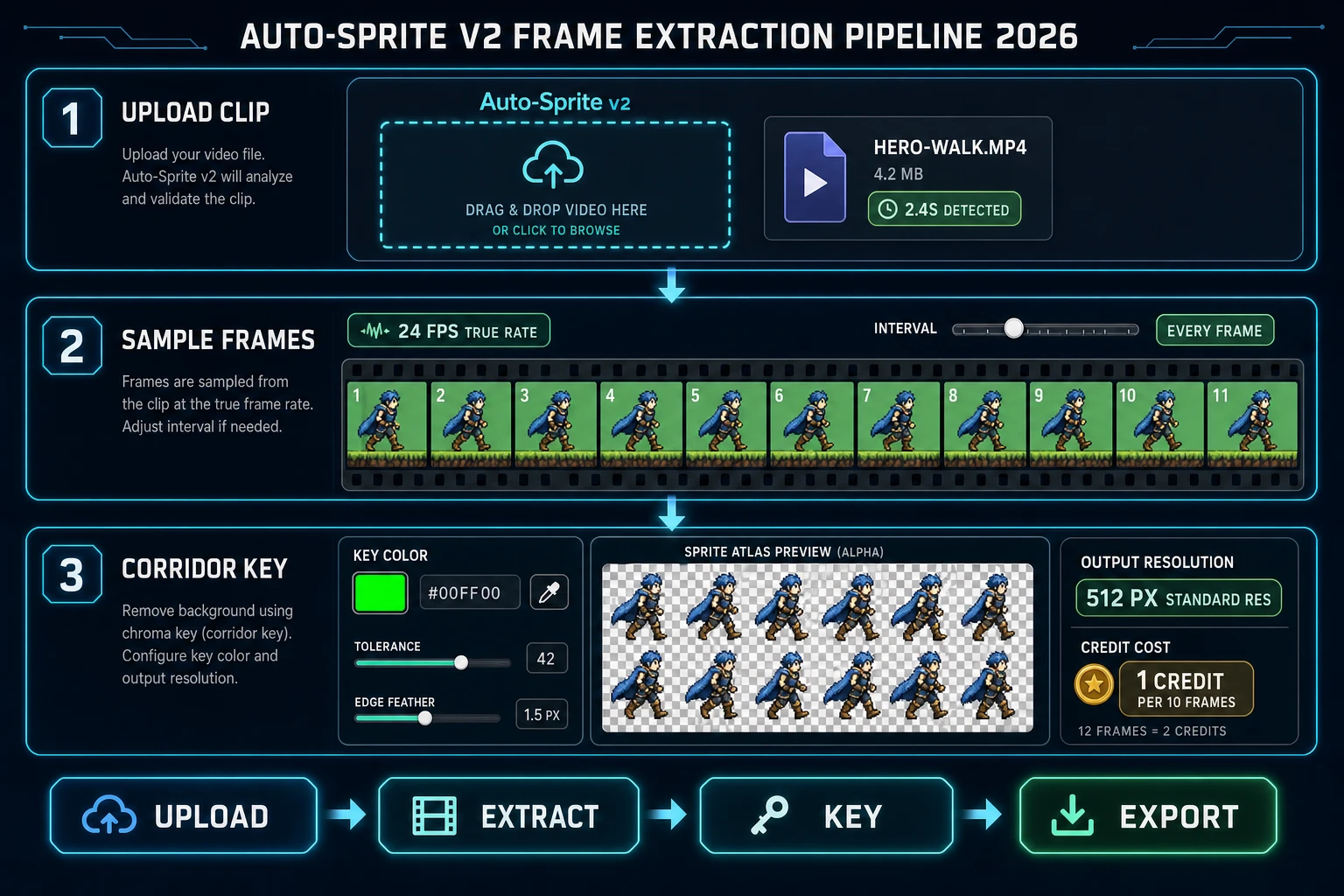
Task: Click the HERO-WALK.MP4 video file icon
Action: tap(815, 178)
